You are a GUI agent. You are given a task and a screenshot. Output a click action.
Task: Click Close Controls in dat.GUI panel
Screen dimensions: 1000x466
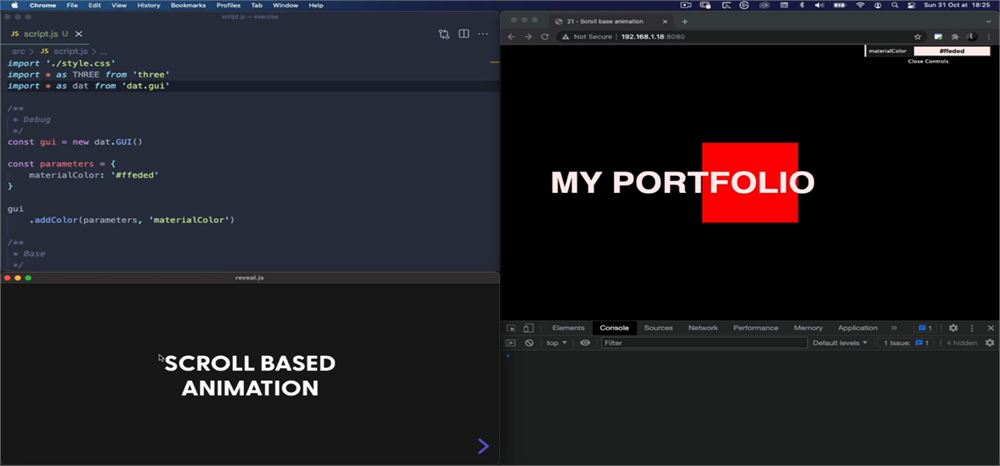928,61
